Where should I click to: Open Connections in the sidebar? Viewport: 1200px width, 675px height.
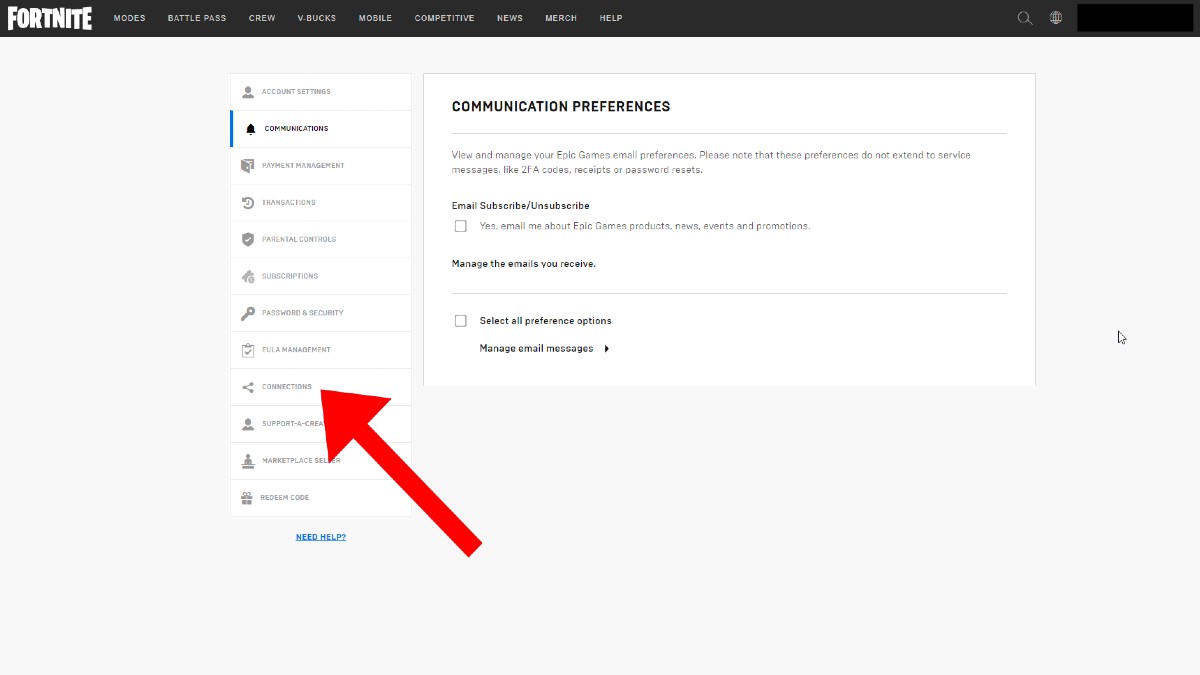point(287,387)
